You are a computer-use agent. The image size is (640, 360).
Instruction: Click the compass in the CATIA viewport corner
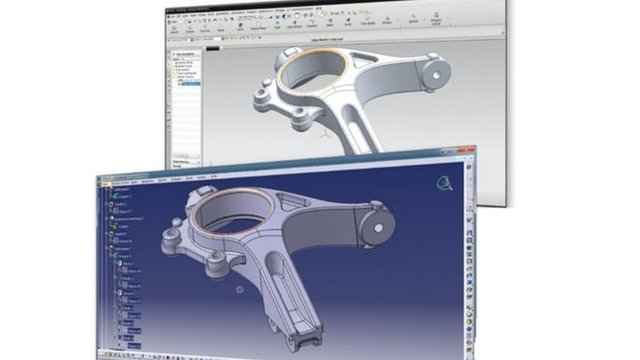444,183
